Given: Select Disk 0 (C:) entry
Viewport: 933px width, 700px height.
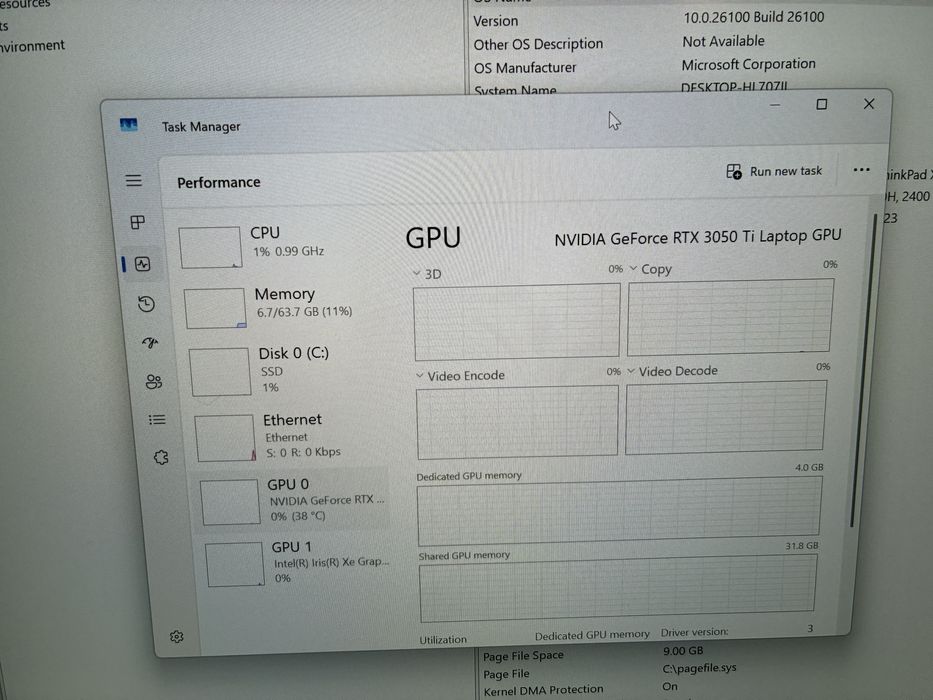Looking at the screenshot, I should pyautogui.click(x=289, y=370).
